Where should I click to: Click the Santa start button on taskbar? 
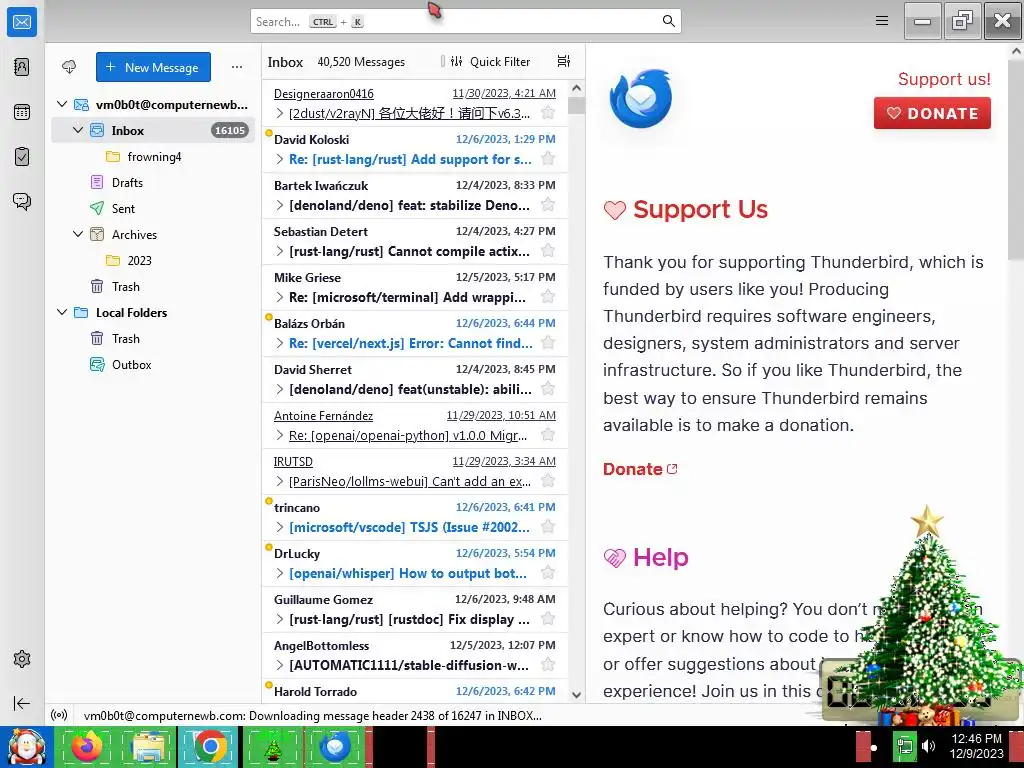coord(26,747)
